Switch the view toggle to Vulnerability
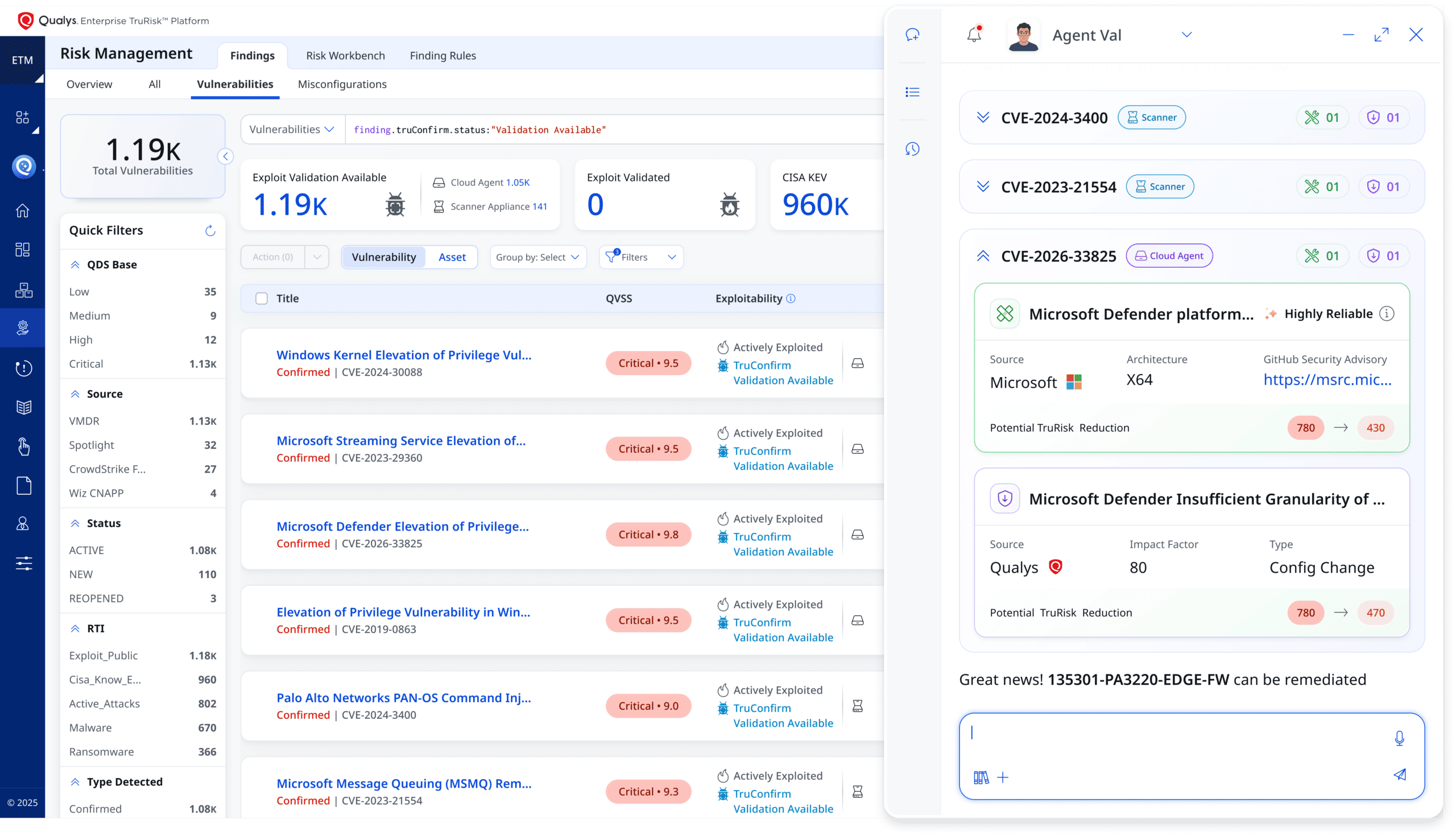 (383, 257)
